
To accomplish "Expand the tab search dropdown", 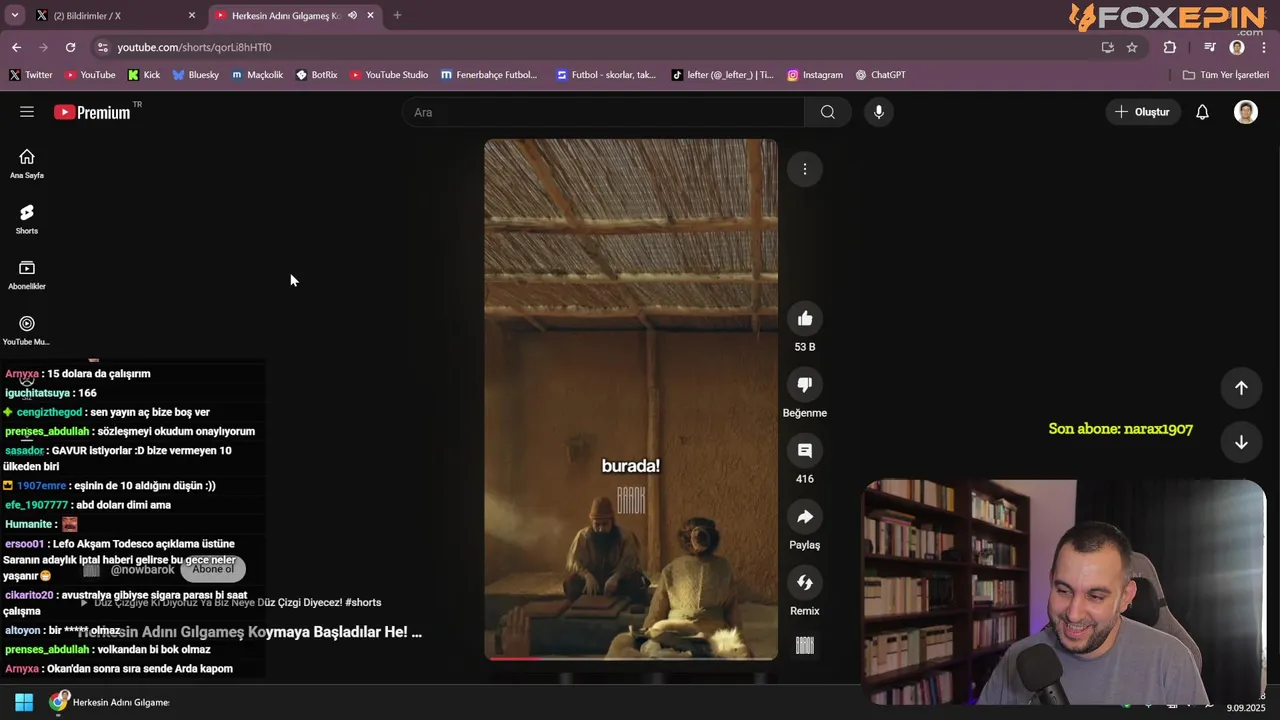I will 14,16.
